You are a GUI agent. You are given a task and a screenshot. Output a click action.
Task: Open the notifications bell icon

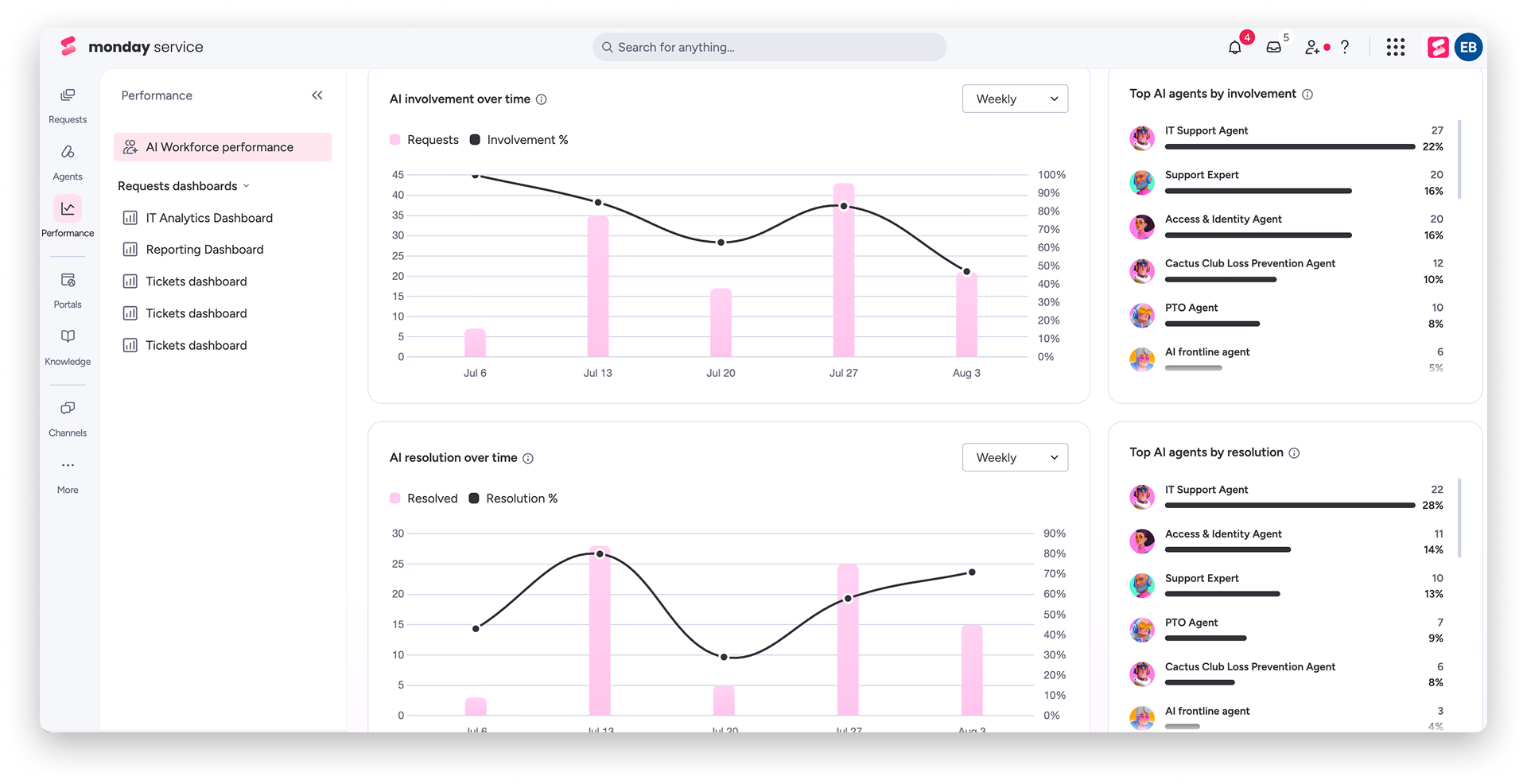[x=1234, y=48]
